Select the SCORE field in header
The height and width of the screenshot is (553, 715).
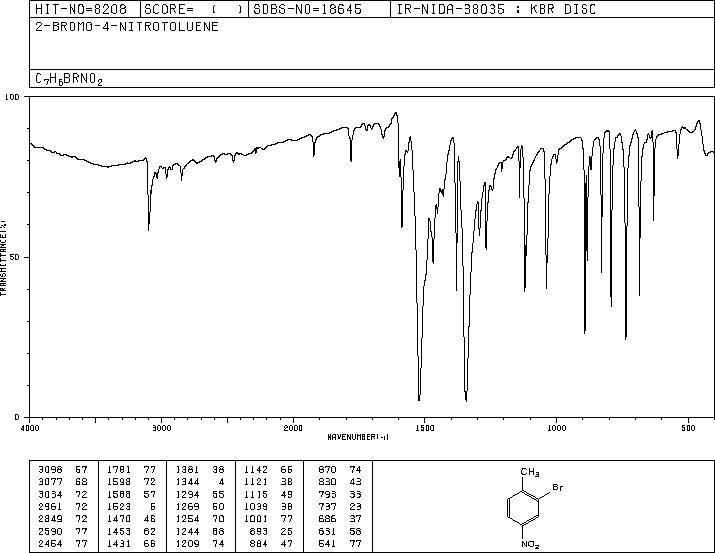[x=194, y=9]
